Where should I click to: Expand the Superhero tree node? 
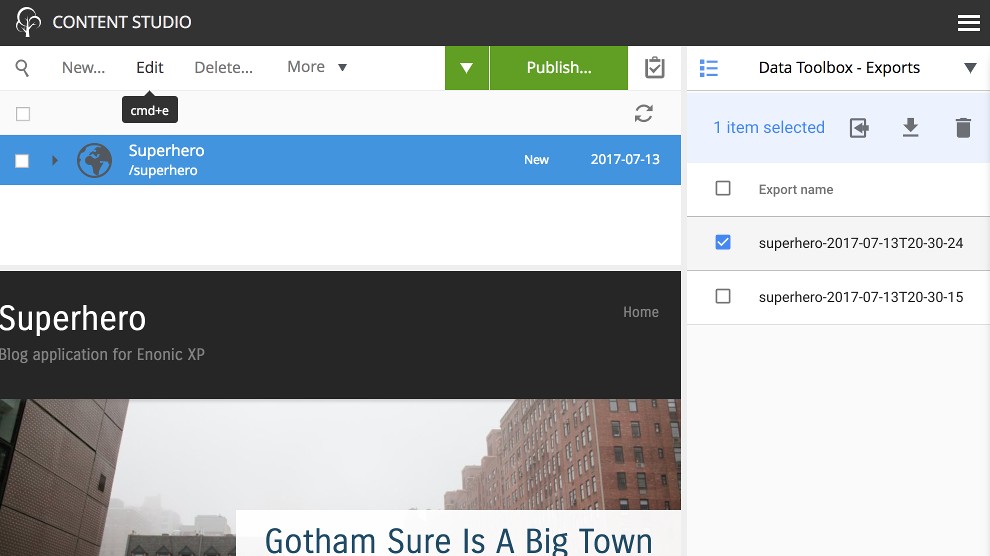click(55, 160)
